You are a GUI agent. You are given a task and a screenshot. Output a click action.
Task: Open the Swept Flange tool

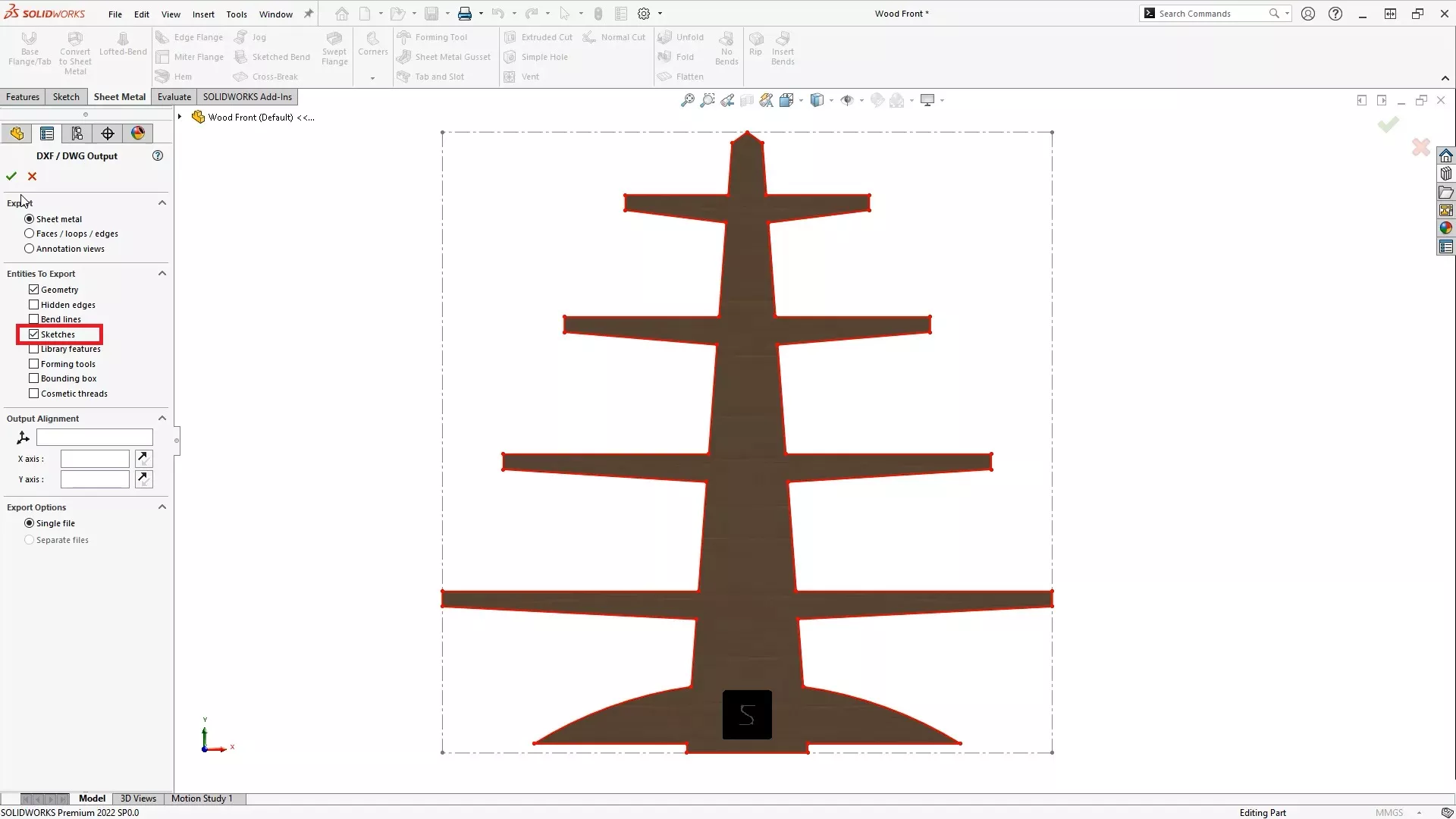[334, 47]
